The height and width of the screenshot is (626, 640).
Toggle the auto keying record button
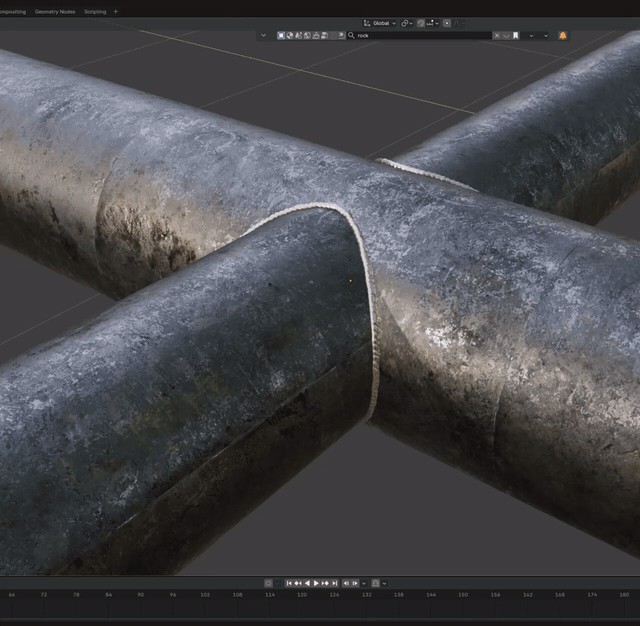pyautogui.click(x=268, y=583)
